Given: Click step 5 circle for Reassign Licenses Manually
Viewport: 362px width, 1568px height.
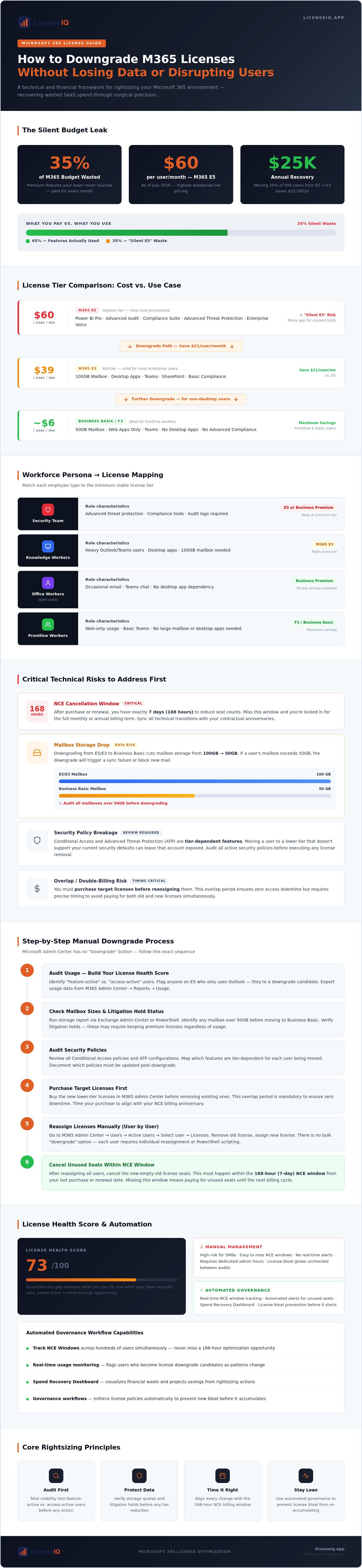Looking at the screenshot, I should coord(27,1124).
